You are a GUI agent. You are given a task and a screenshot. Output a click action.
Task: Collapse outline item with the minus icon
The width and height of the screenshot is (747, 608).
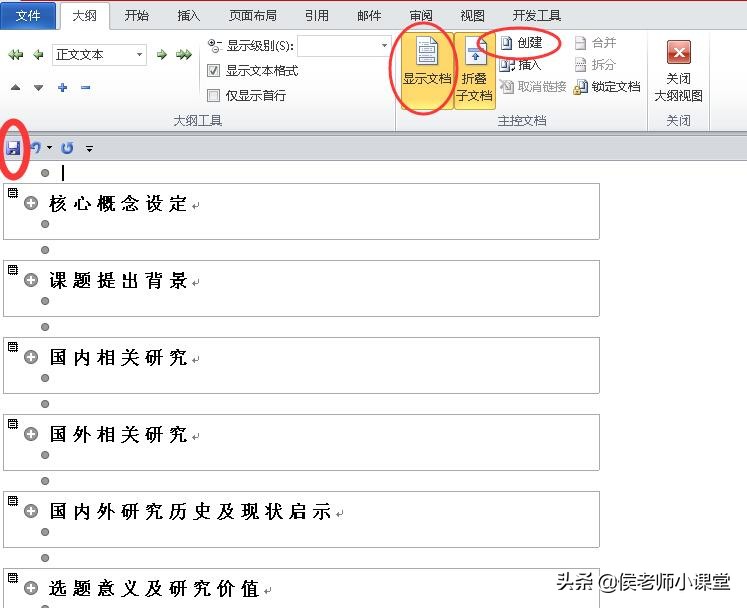86,88
